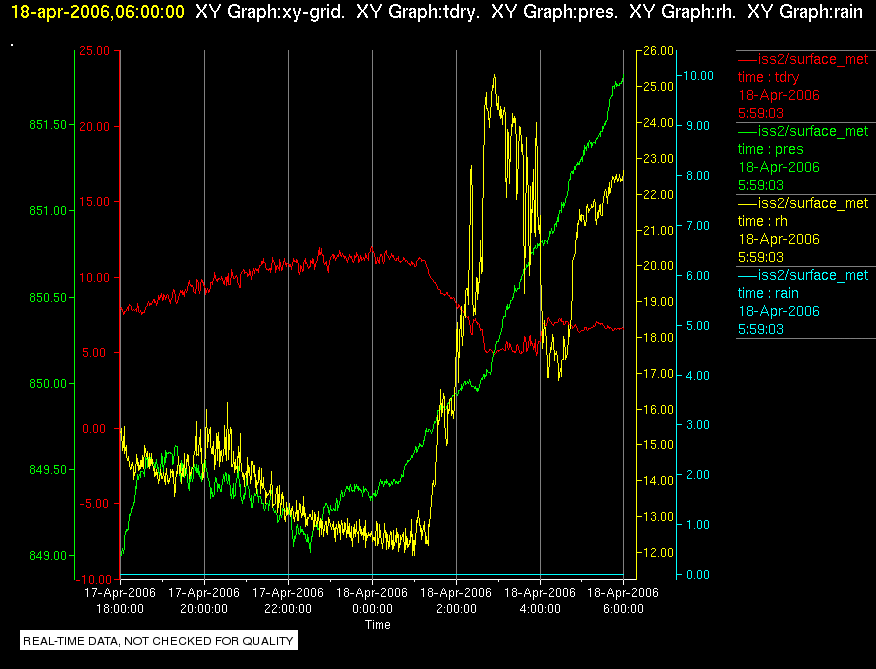This screenshot has height=669, width=876.
Task: Click the x-axis tick label '17-Apr-2006 18:00:00'
Action: [x=120, y=600]
